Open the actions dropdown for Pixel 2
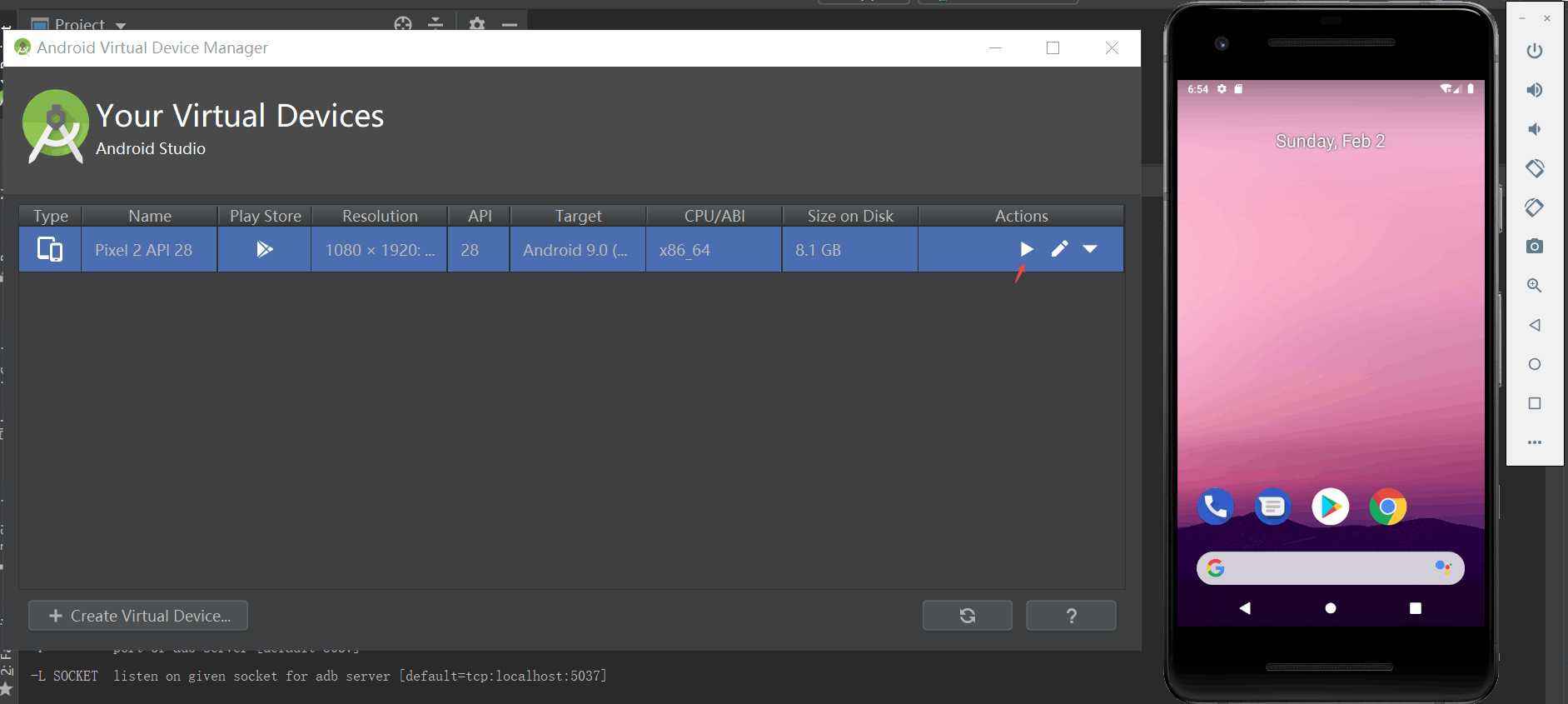Screen dimensions: 1568x704 tap(1090, 249)
